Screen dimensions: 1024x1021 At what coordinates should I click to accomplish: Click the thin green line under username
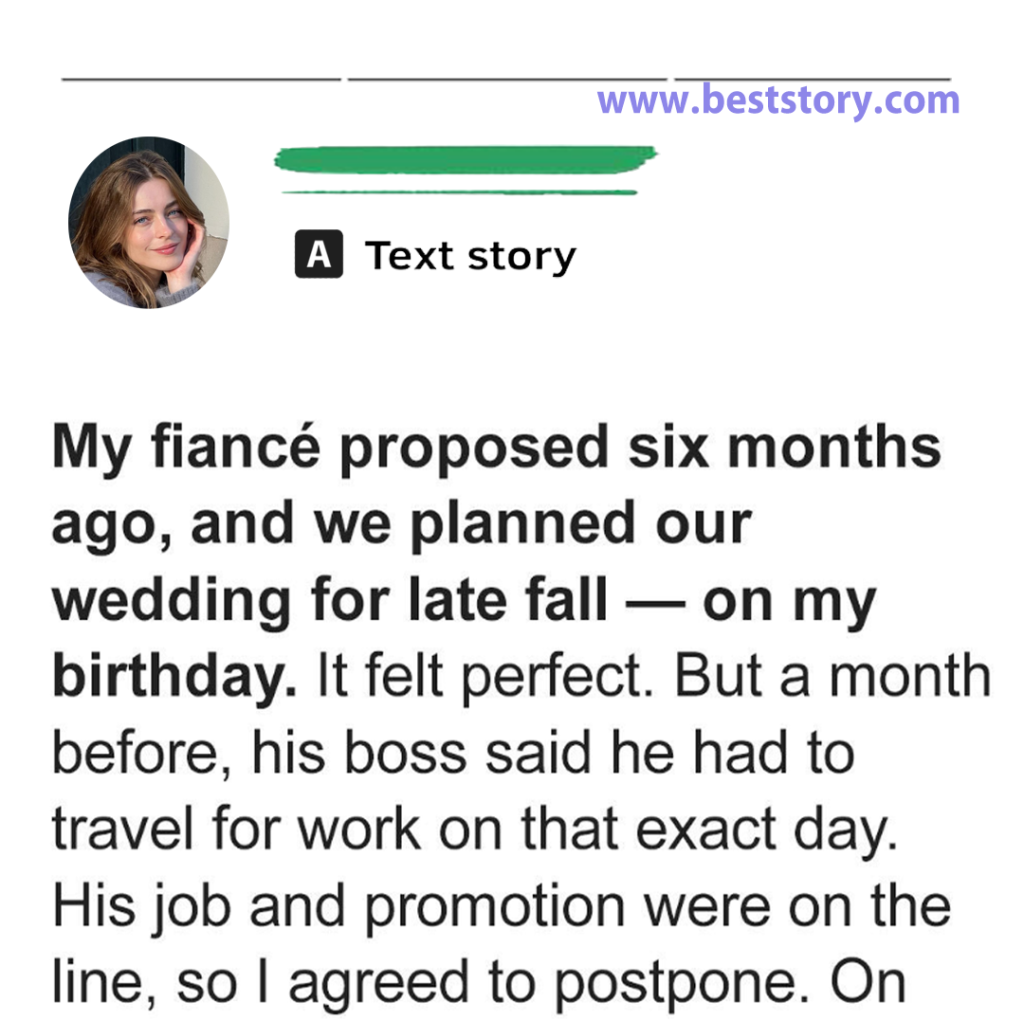click(x=459, y=192)
